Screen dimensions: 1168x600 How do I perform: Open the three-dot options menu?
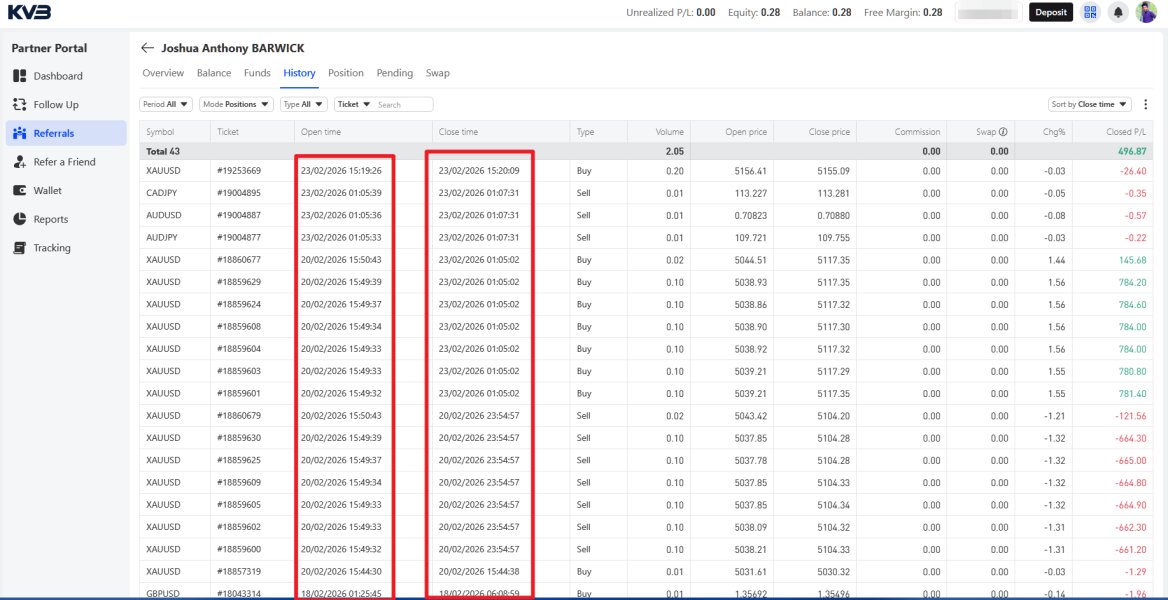(x=1146, y=104)
